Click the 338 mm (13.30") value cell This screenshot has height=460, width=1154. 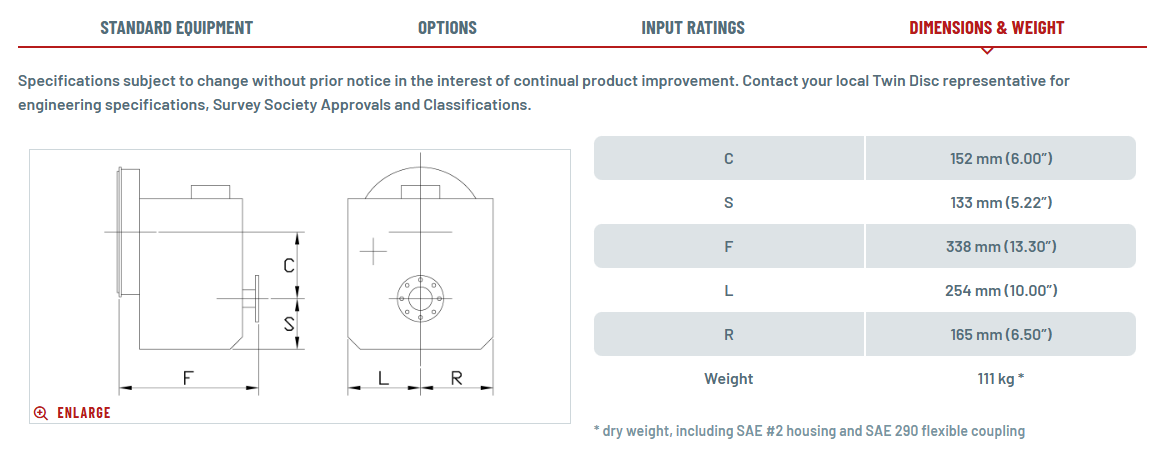pos(1001,246)
